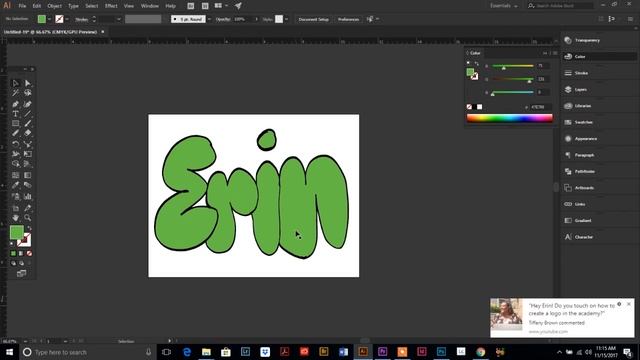Pick the Paintbrush tool

28,123
